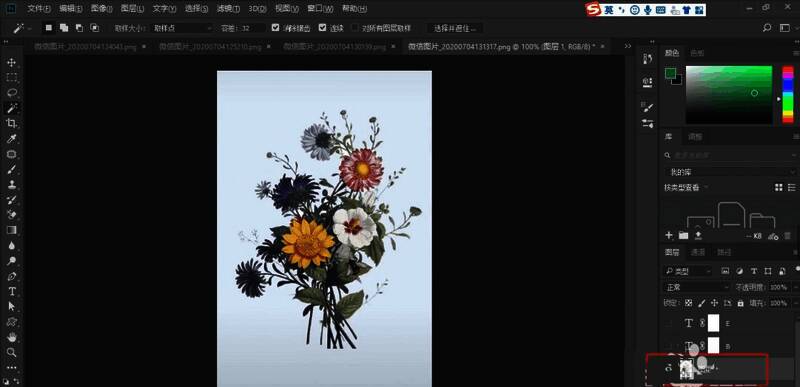Screen dimensions: 800x387
Task: Switch library to grid view
Action: (x=779, y=188)
